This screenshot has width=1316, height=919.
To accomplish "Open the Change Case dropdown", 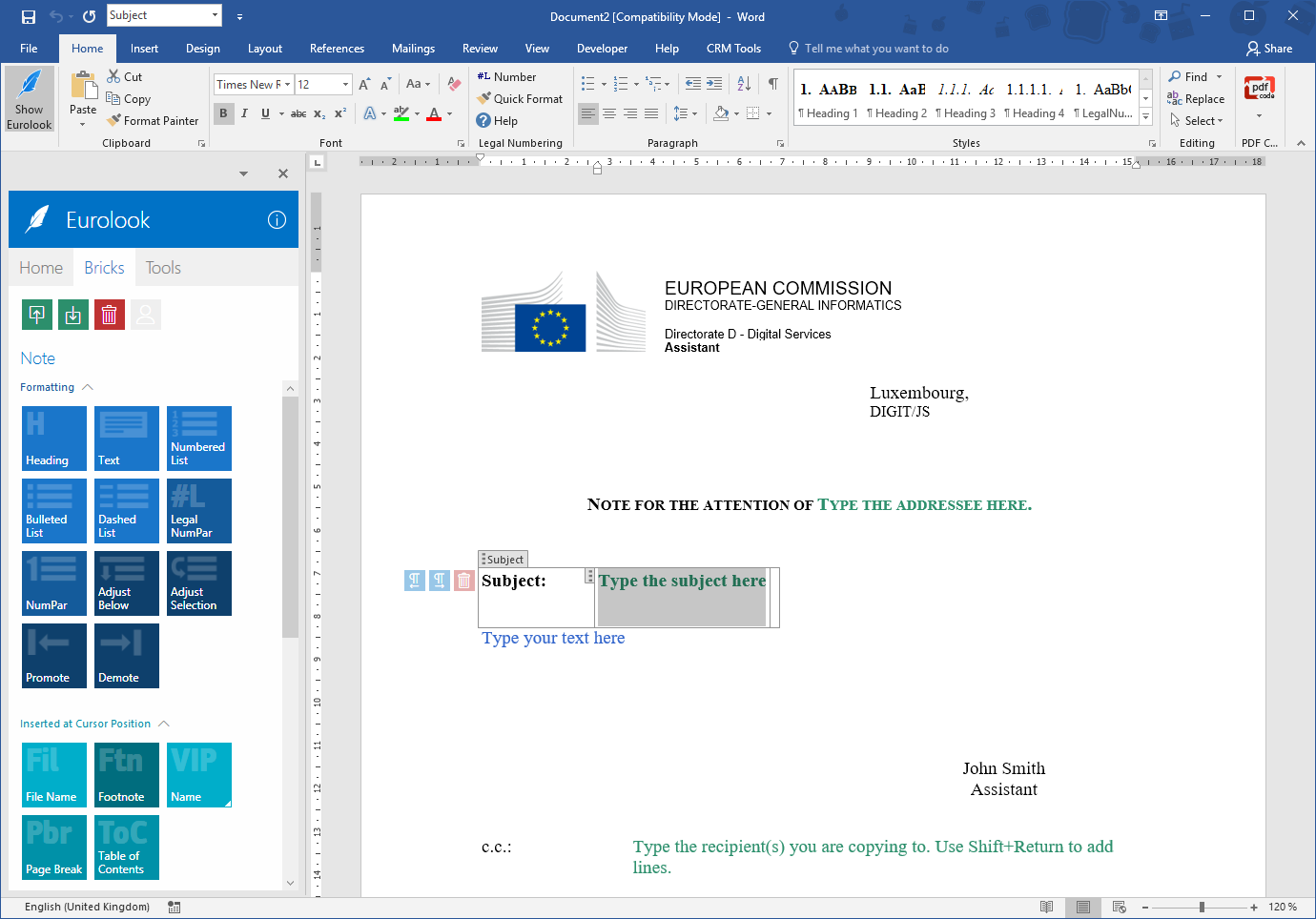I will point(418,84).
